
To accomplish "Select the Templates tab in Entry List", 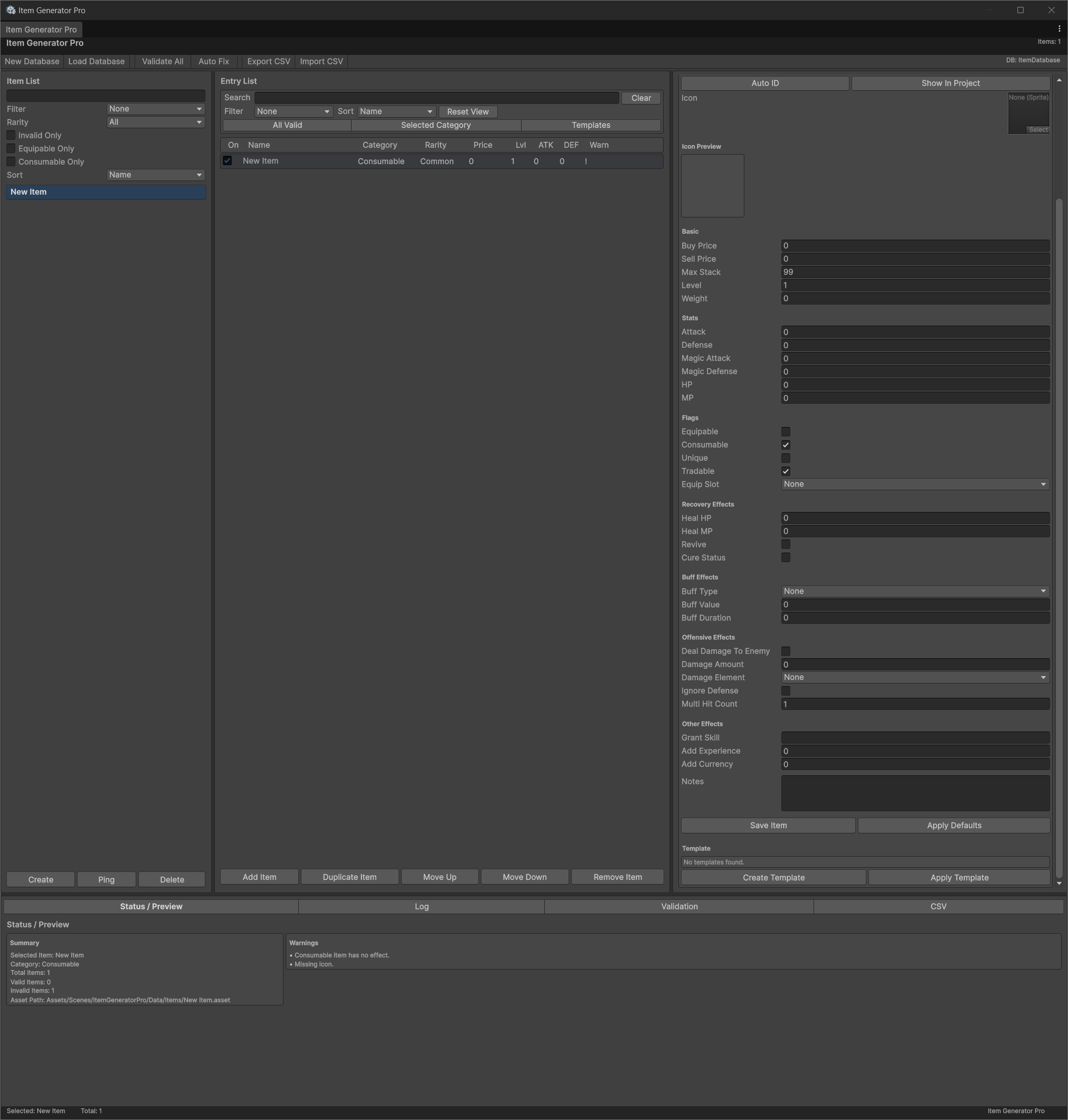I will point(591,125).
